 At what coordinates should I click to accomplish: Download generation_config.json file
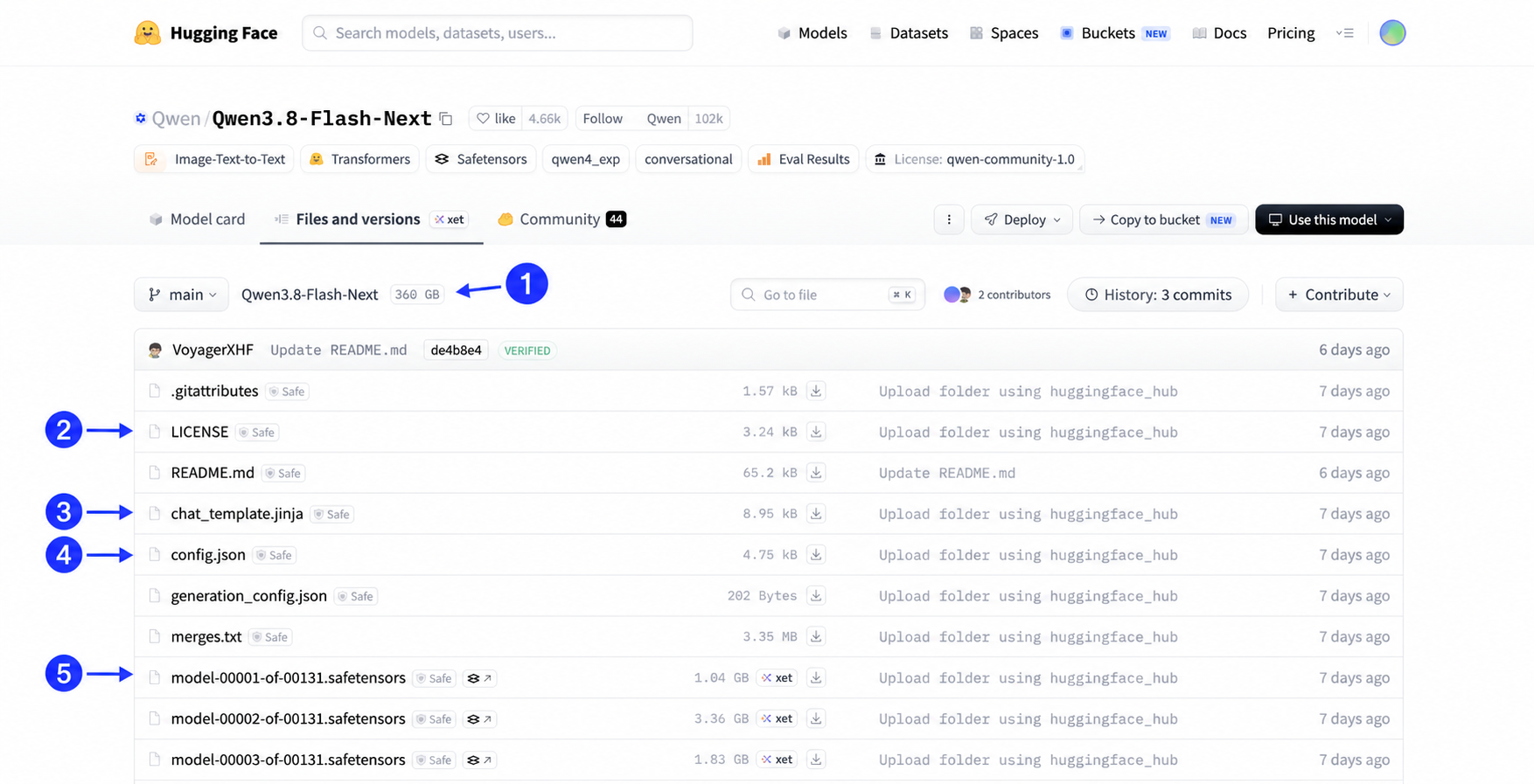point(816,596)
